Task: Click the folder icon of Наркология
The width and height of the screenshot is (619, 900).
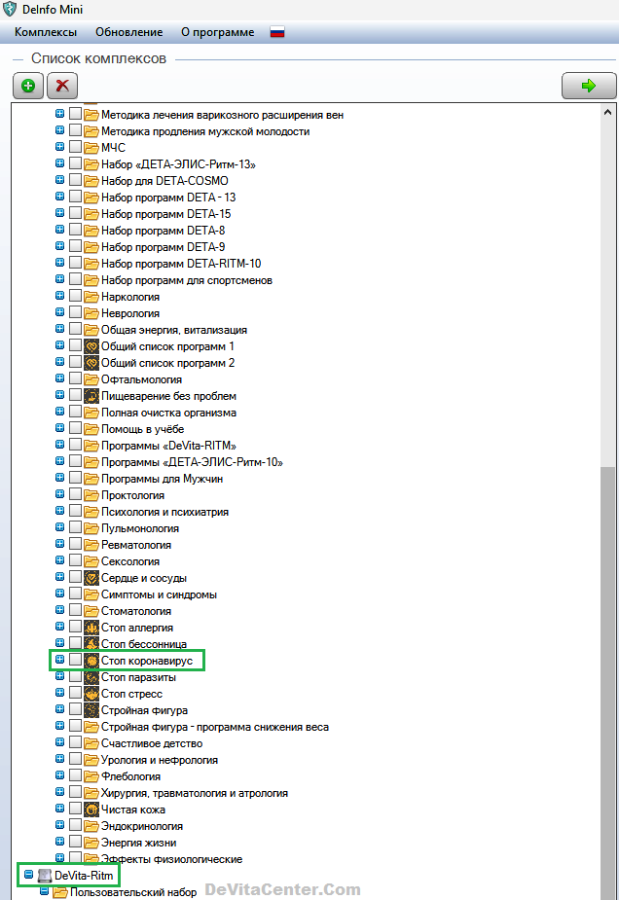Action: pyautogui.click(x=91, y=297)
